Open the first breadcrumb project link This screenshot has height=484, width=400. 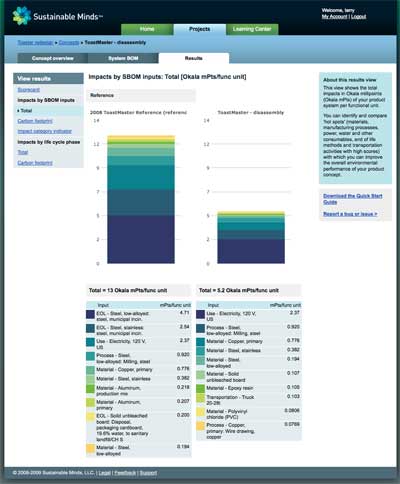[35, 43]
